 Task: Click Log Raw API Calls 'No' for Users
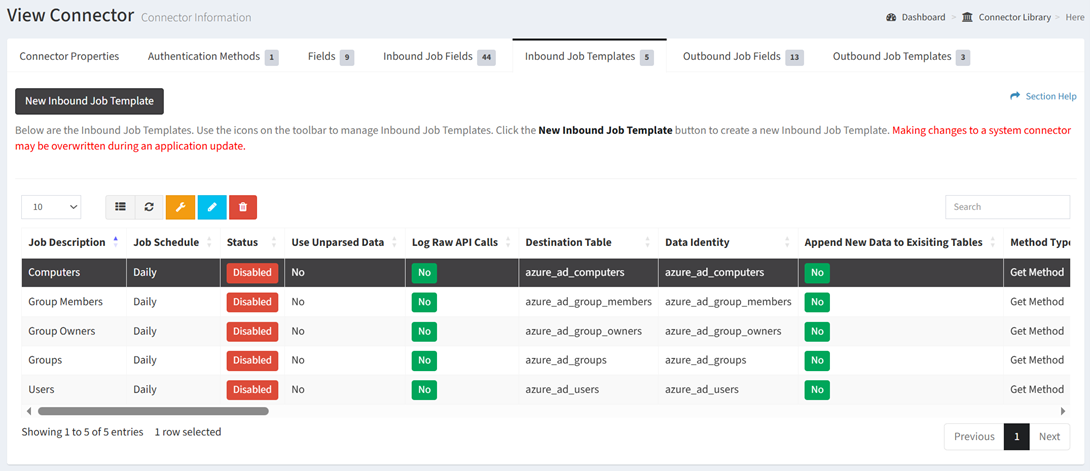point(424,389)
